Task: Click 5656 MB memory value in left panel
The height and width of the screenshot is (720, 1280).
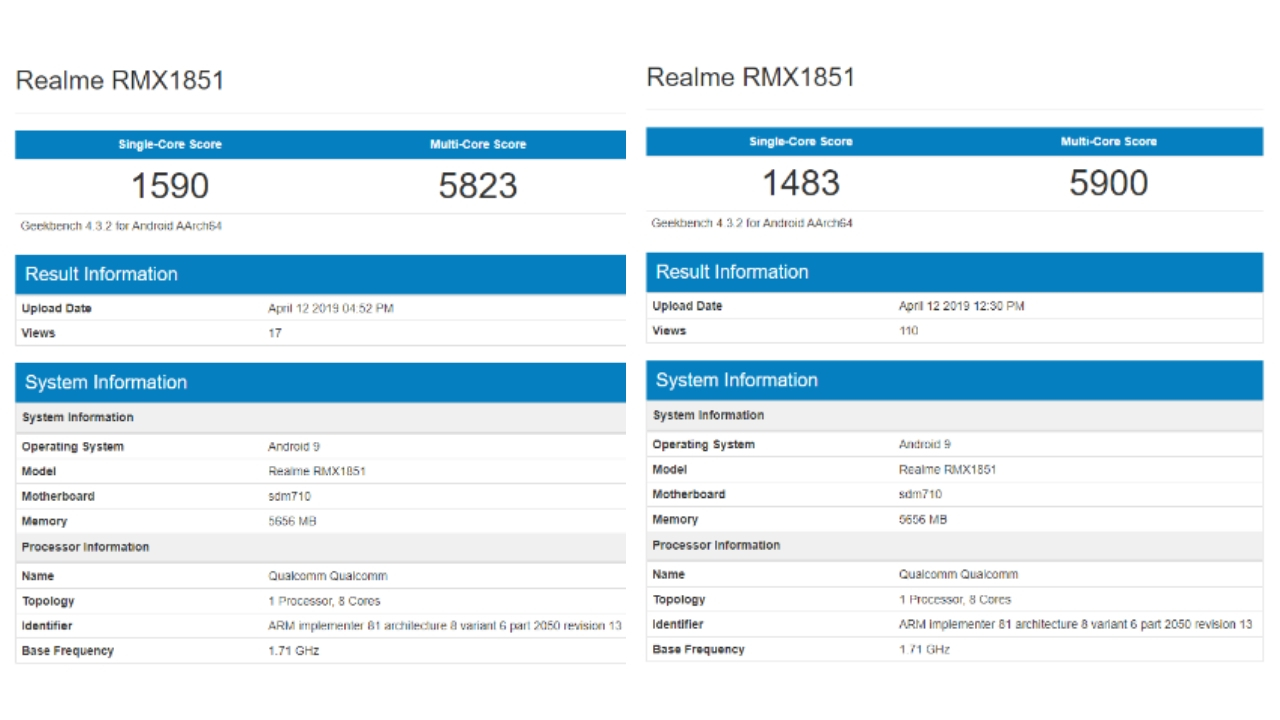Action: click(x=292, y=521)
